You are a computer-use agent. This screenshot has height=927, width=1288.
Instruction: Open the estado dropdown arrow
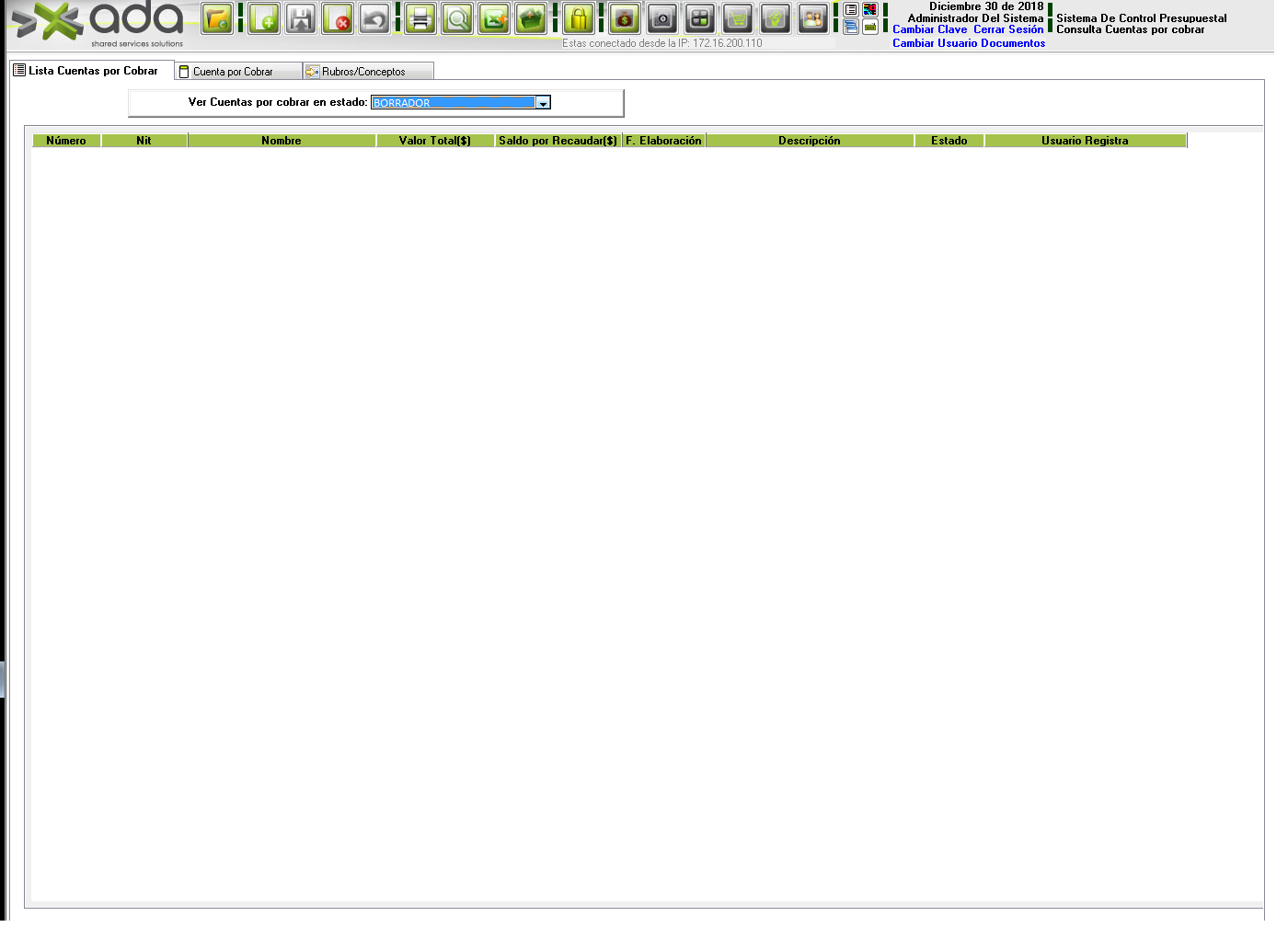pos(543,103)
